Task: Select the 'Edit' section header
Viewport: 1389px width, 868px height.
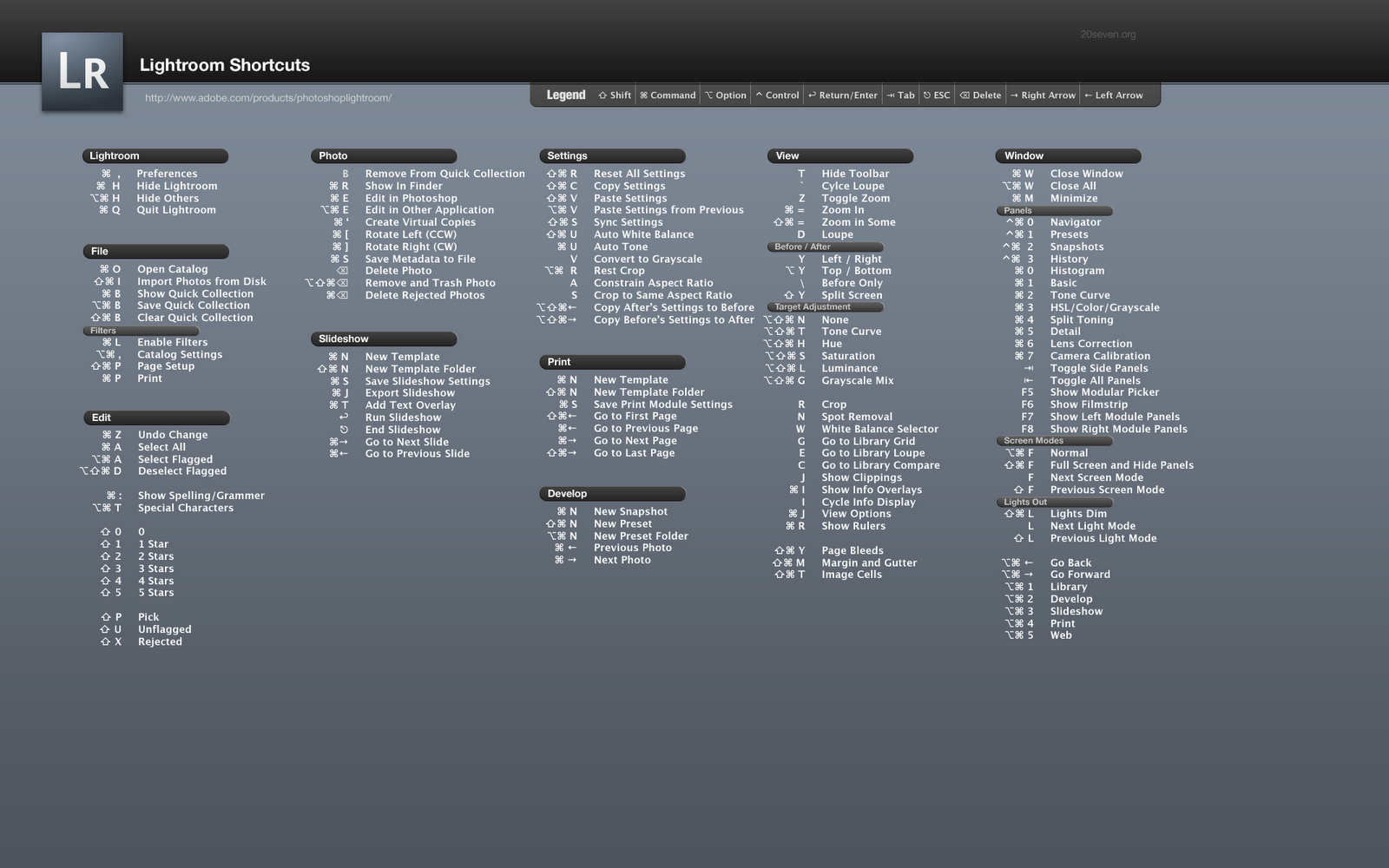Action: point(156,418)
